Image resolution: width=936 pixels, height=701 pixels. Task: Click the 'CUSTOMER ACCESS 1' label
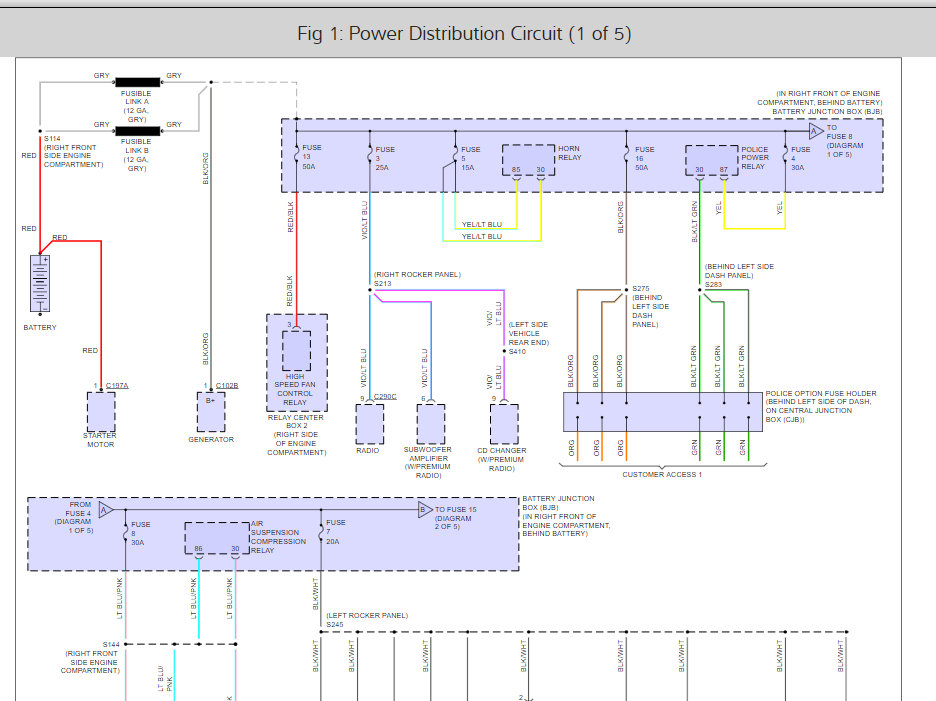(662, 475)
